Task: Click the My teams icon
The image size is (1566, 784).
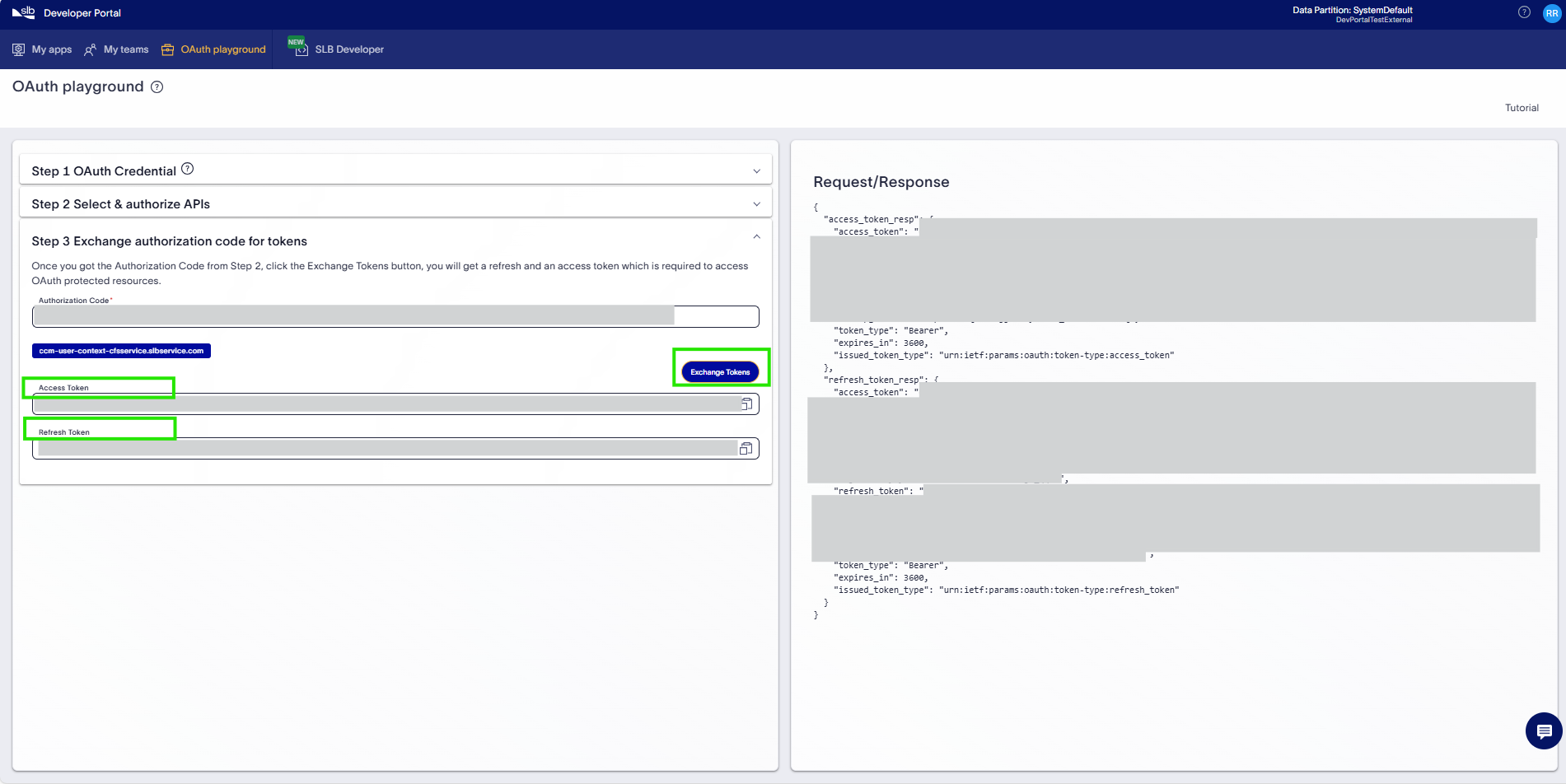Action: click(x=91, y=49)
